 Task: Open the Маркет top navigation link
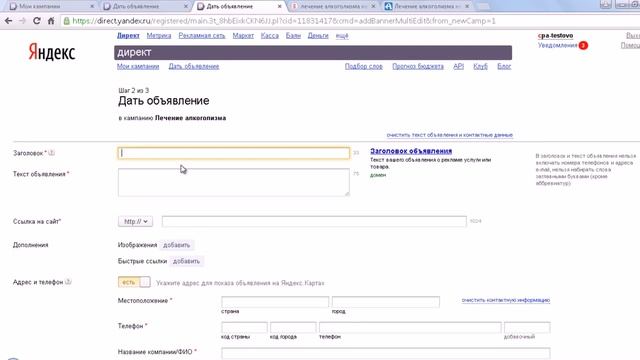point(243,36)
